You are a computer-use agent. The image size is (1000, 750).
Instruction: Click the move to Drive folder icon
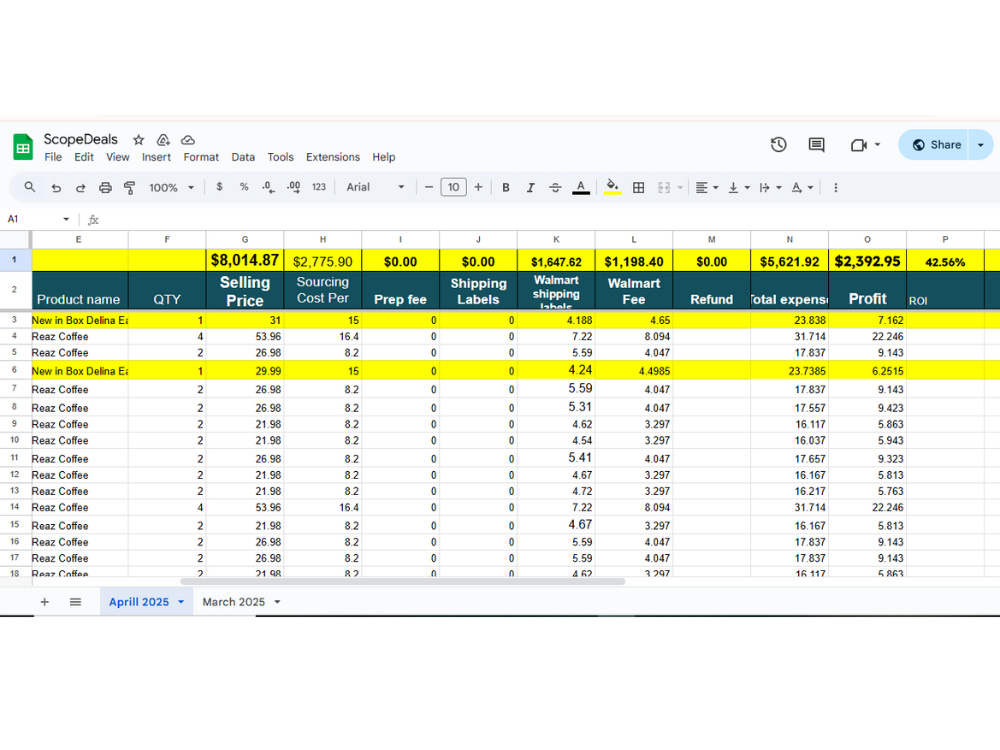click(x=163, y=140)
